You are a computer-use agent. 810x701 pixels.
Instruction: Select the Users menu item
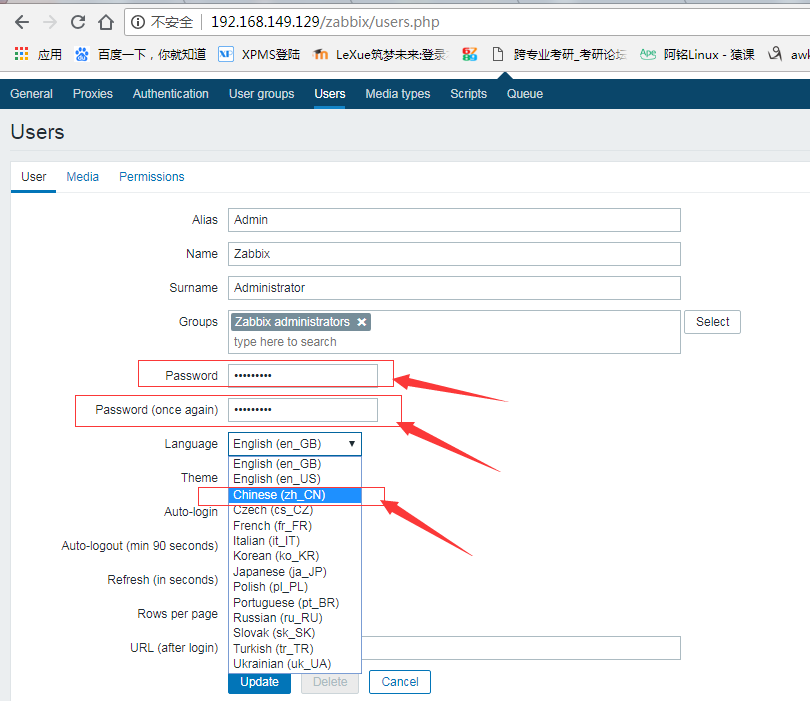click(330, 94)
